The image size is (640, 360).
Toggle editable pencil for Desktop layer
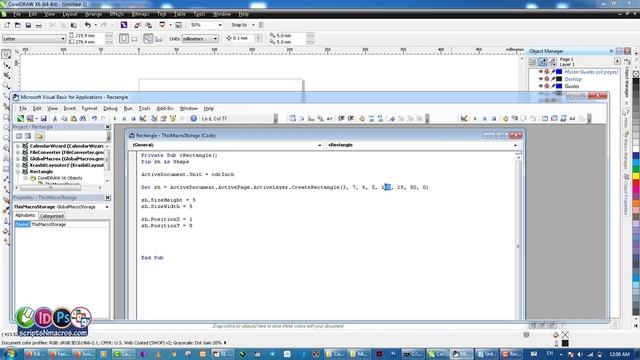point(553,79)
